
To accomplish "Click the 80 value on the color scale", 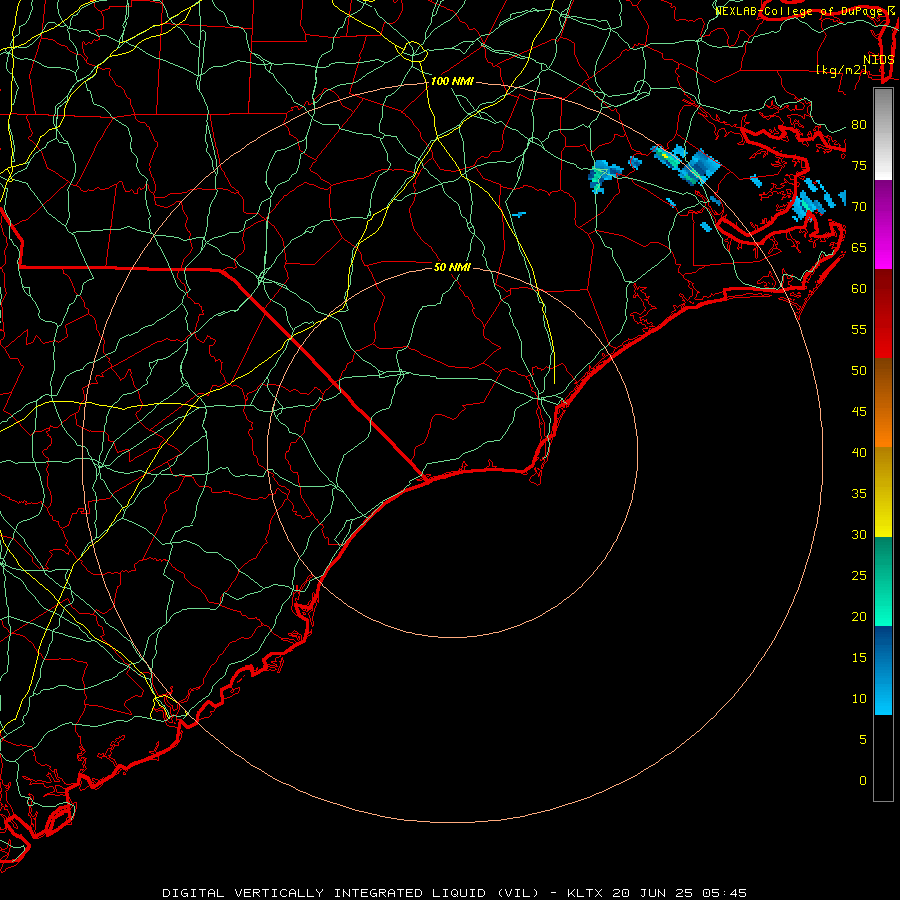I will tap(859, 125).
